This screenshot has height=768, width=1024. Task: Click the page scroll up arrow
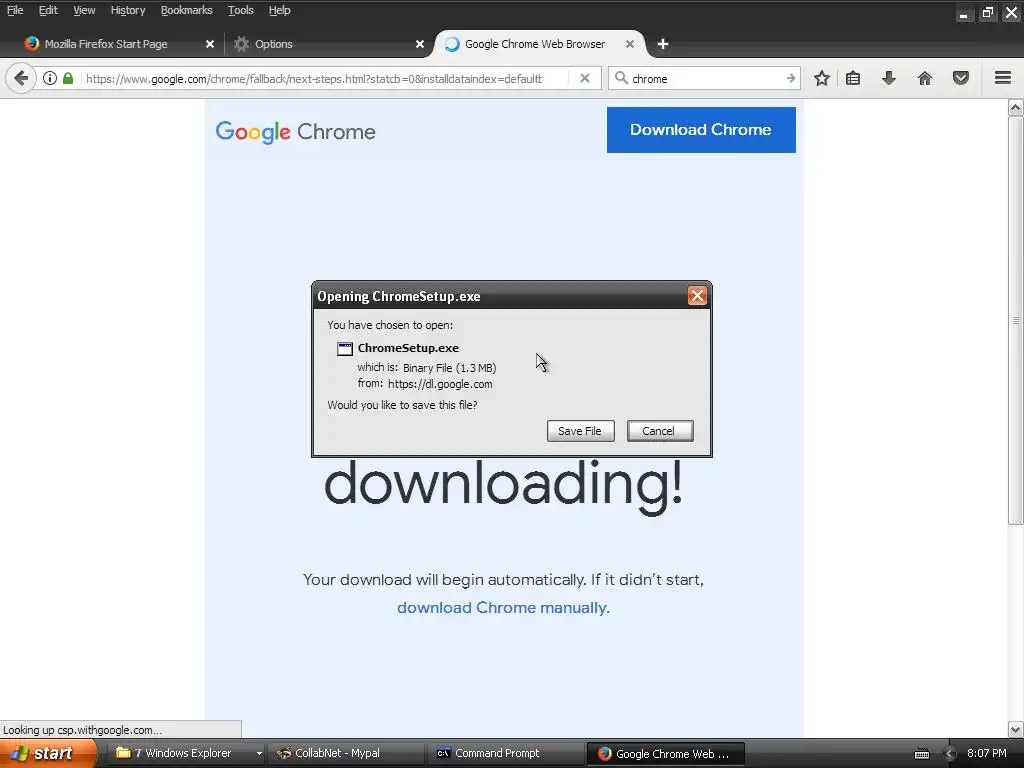(1015, 108)
